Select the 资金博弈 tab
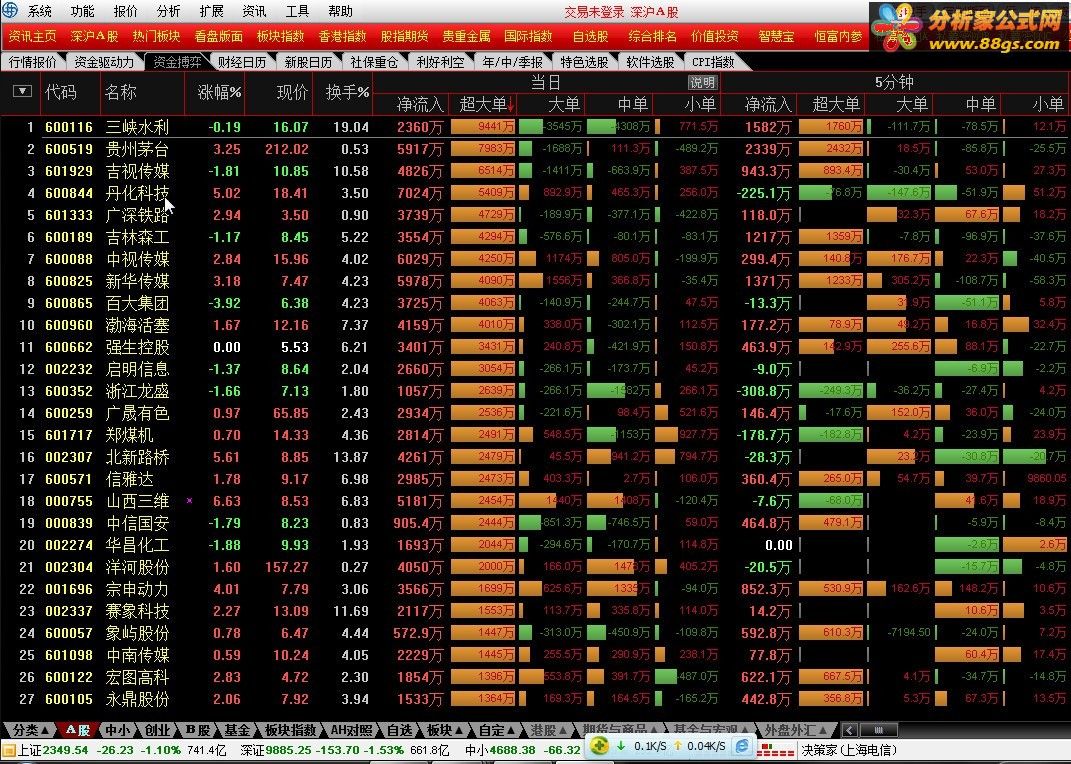The height and width of the screenshot is (764, 1071). (177, 62)
